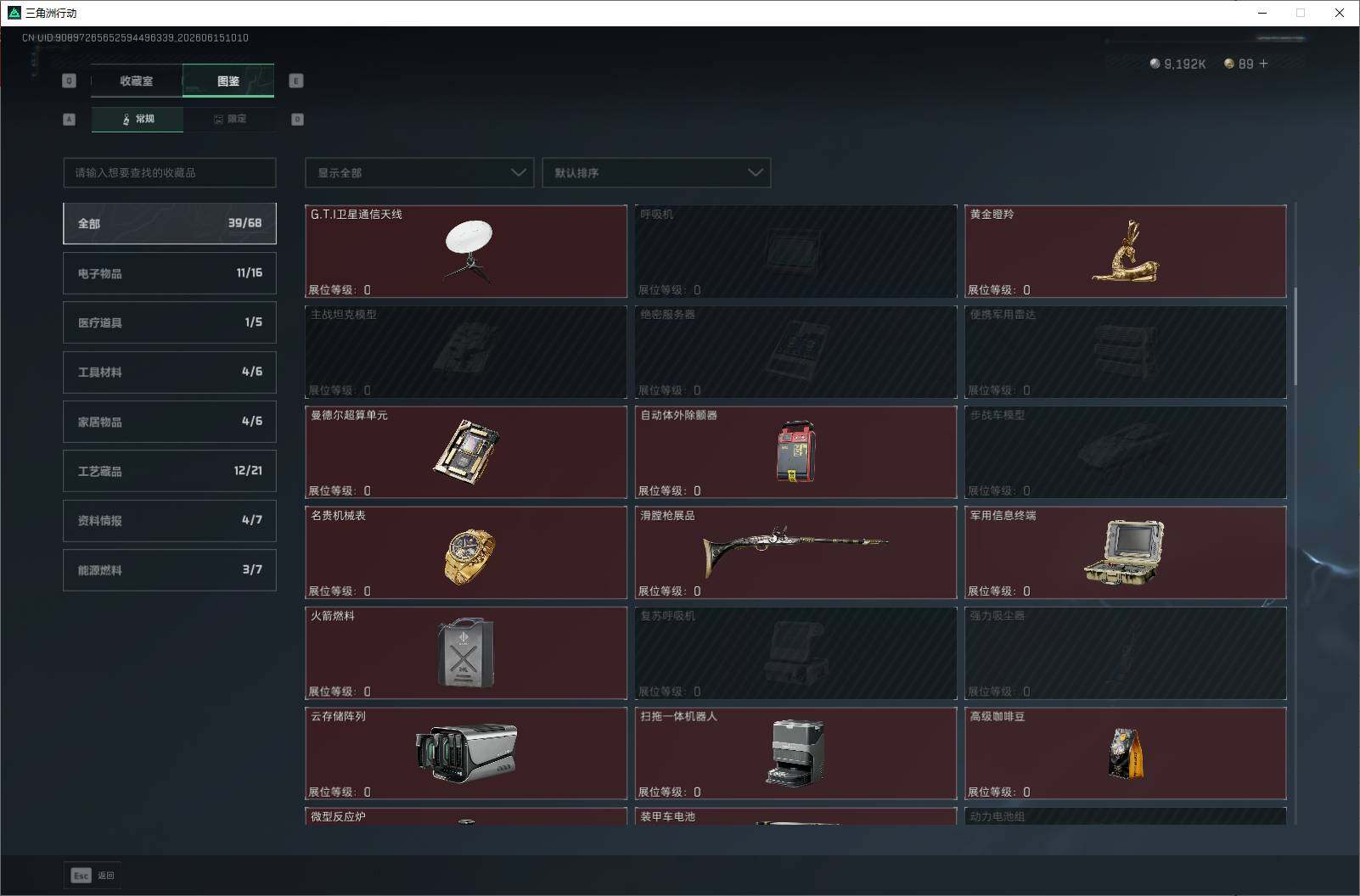Open the 军用信息终端 terminal case icon

(1124, 552)
